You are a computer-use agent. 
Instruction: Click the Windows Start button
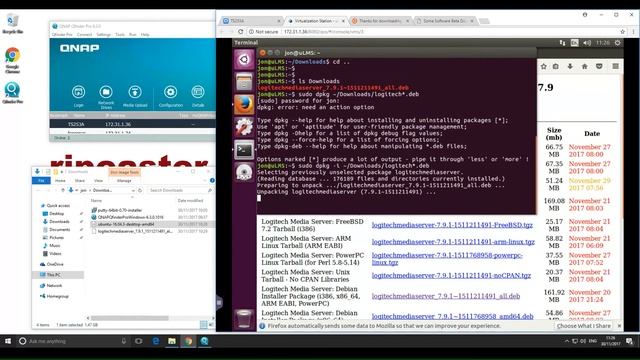pos(8,341)
